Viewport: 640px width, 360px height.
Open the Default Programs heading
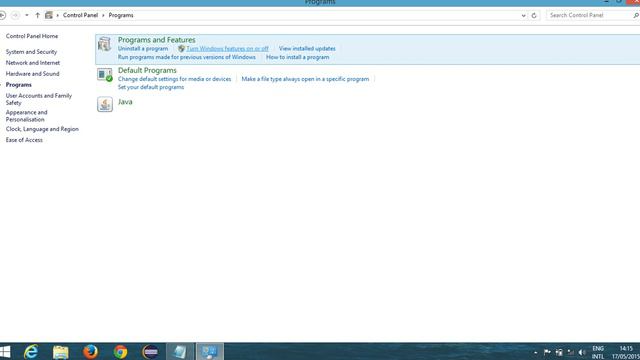(x=147, y=70)
